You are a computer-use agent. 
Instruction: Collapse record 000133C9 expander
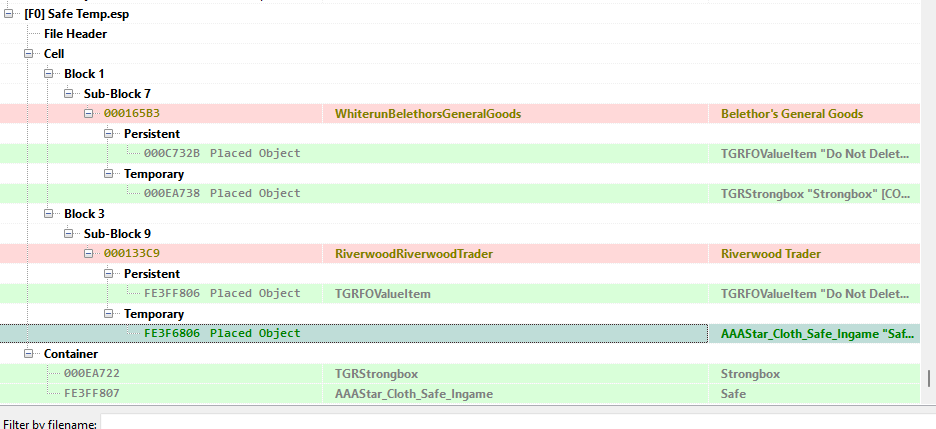coord(88,254)
